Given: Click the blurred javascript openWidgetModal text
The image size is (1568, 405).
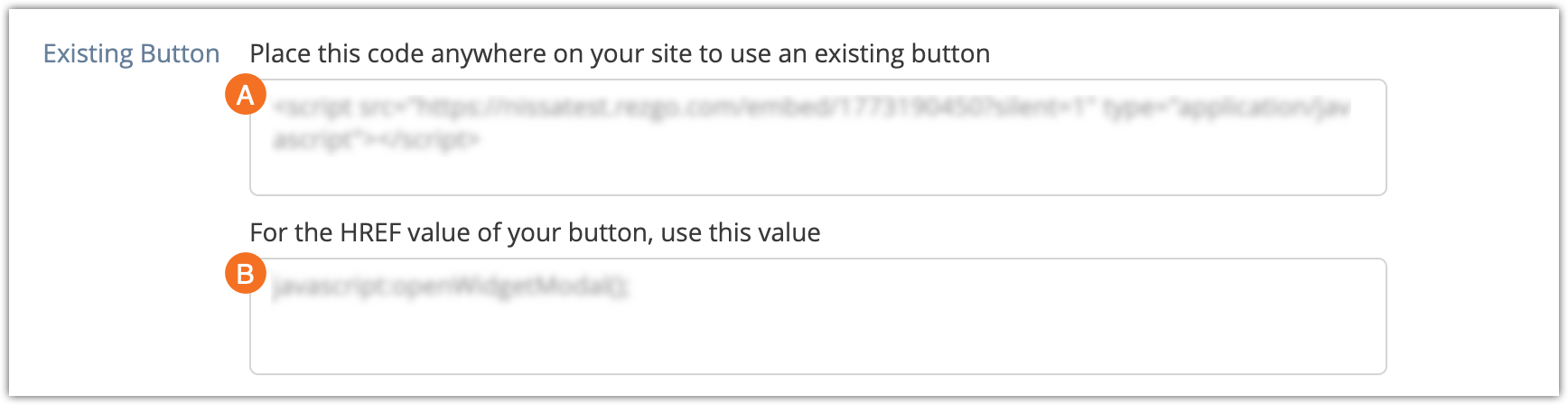Looking at the screenshot, I should click(x=452, y=287).
